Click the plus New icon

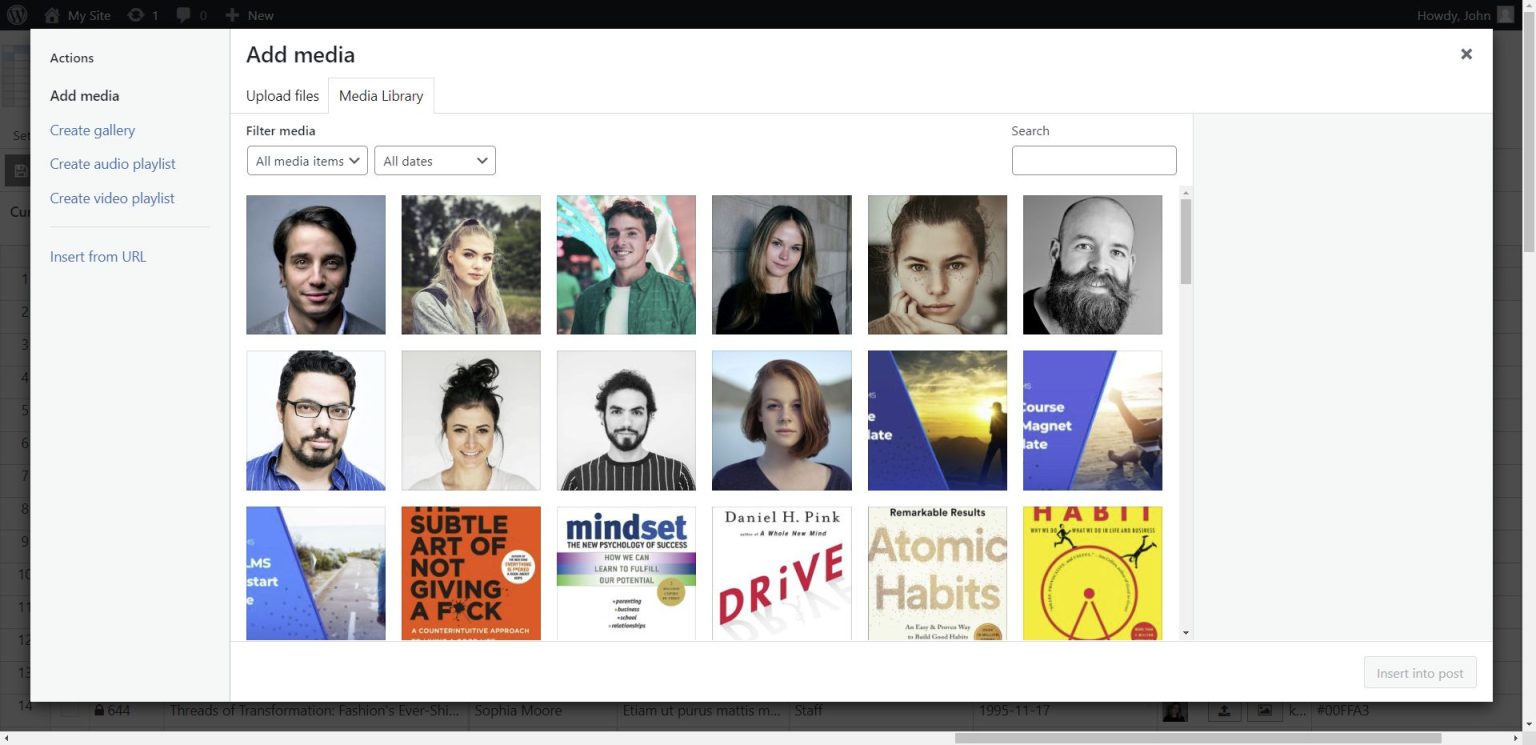coord(232,15)
